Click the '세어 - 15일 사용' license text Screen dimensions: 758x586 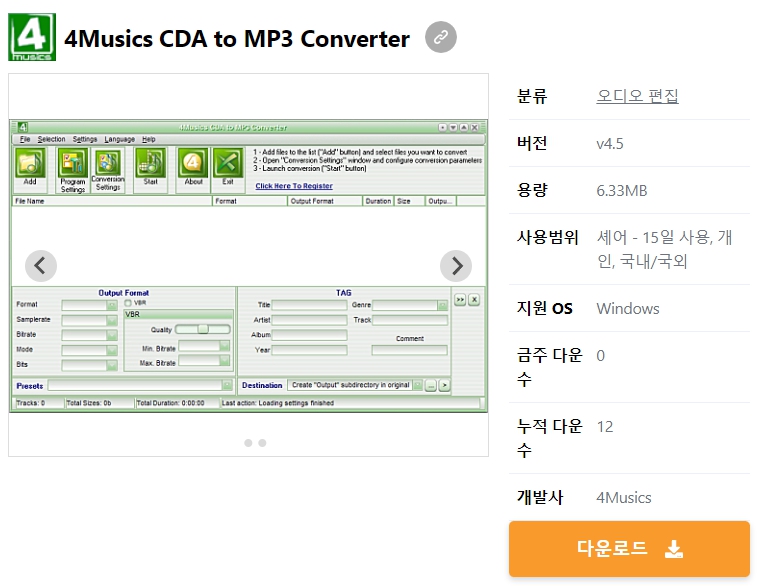coord(653,237)
